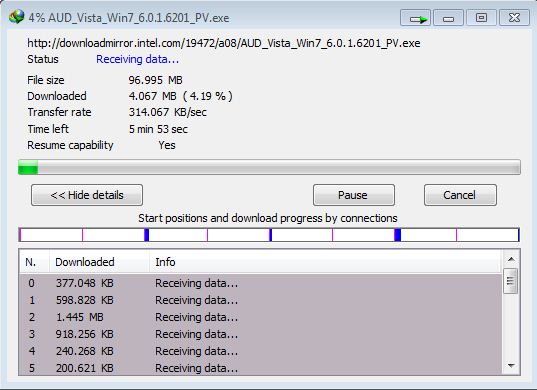
Task: Click the blue Receiving data status text
Action: pyautogui.click(x=137, y=59)
